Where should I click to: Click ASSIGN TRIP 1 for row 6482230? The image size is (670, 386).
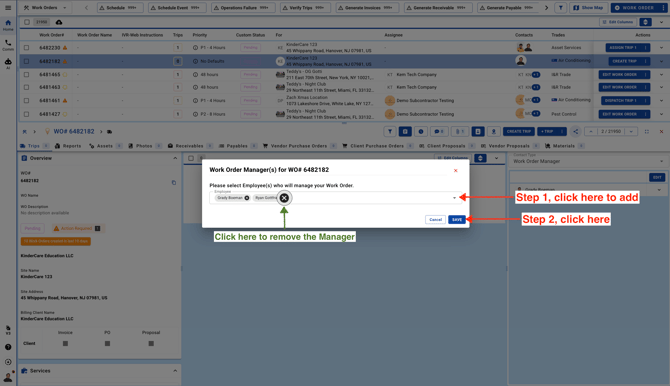tap(623, 48)
